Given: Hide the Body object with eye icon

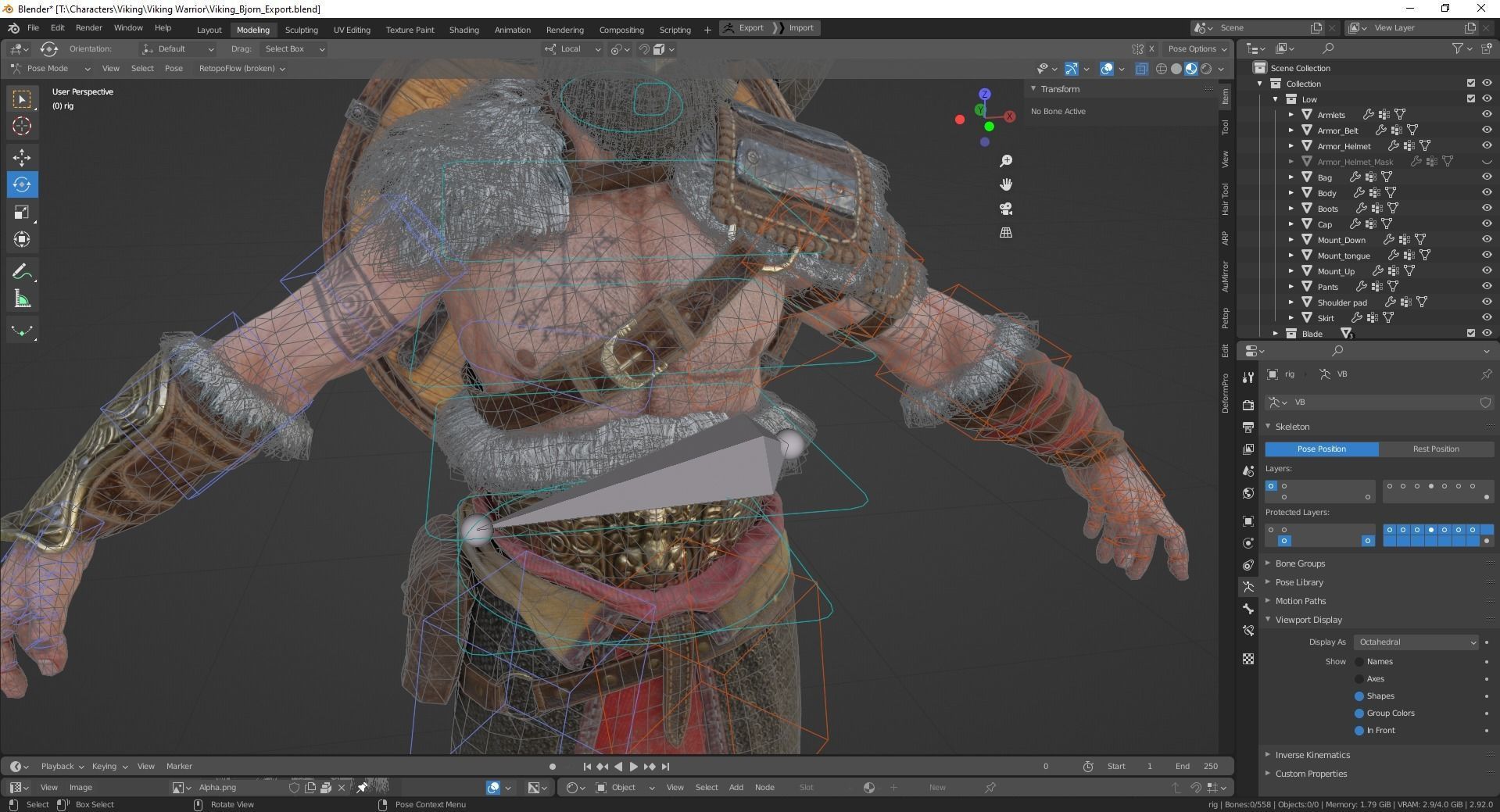Looking at the screenshot, I should click(1487, 193).
